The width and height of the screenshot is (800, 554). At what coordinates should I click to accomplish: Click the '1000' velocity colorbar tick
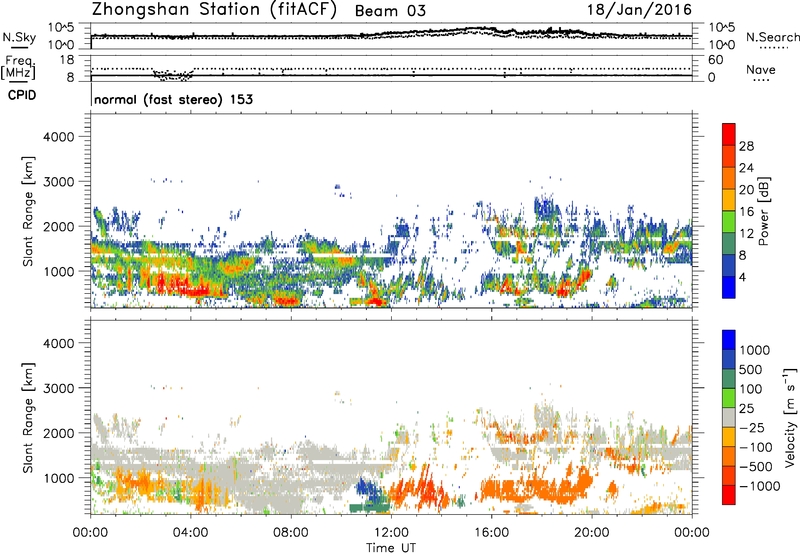pos(755,350)
